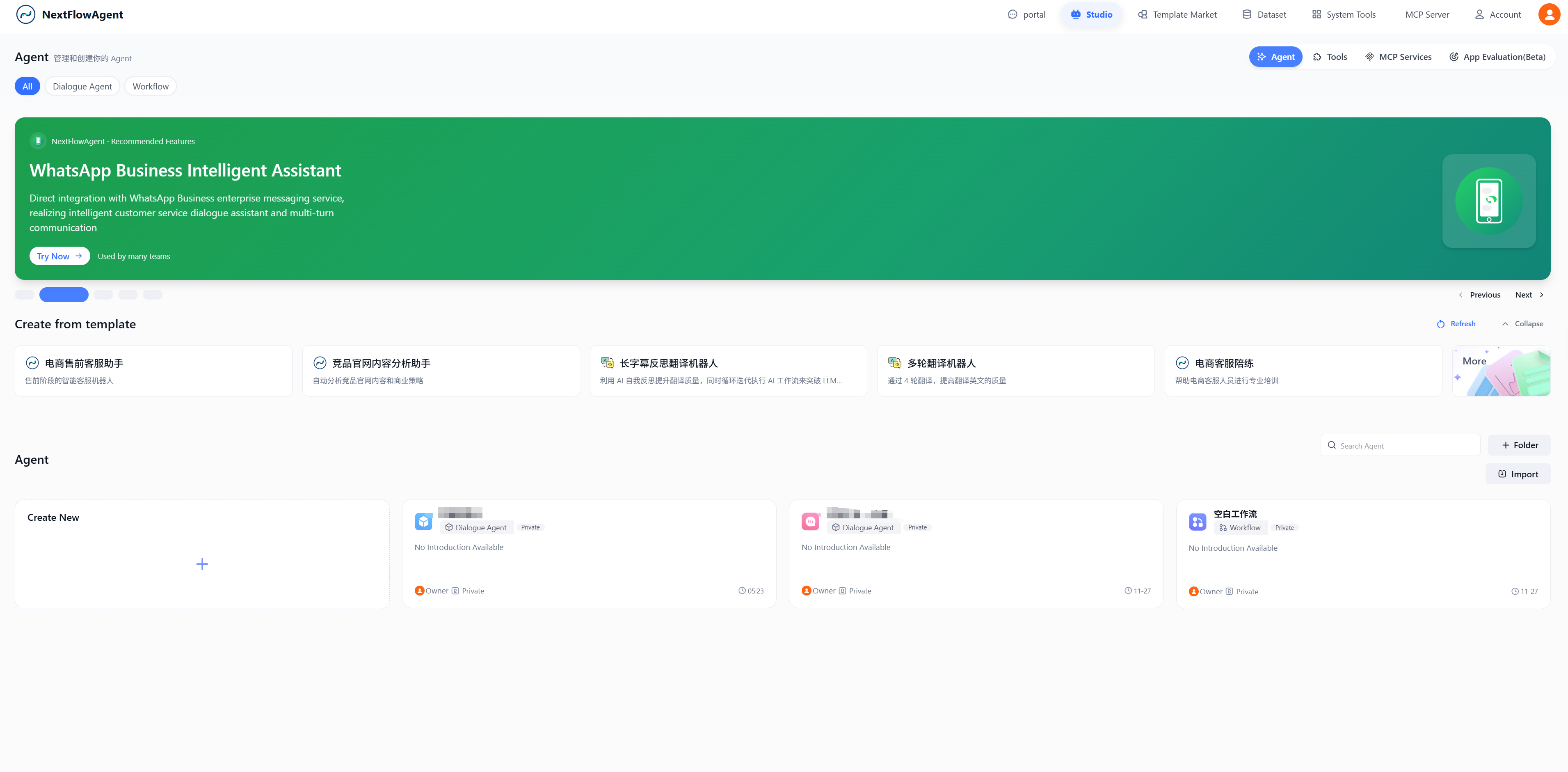
Task: Select the third banner carousel indicator
Action: [x=103, y=295]
